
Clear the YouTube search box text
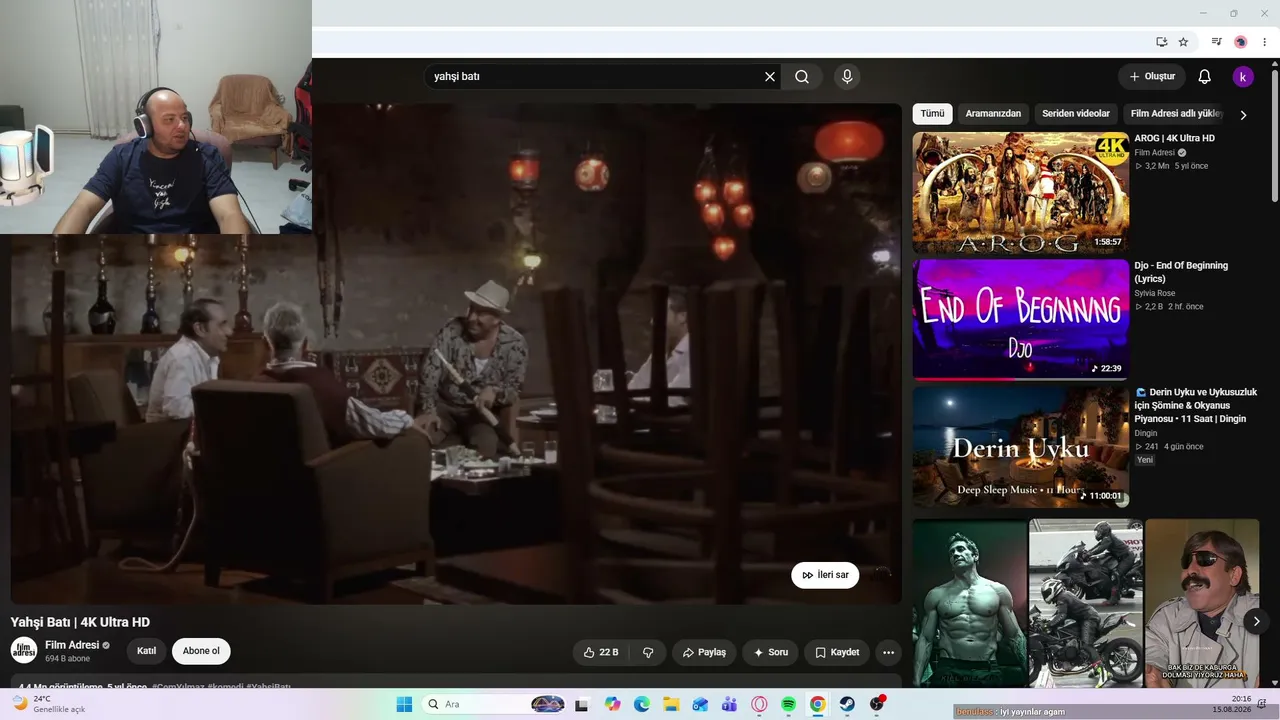tap(770, 77)
